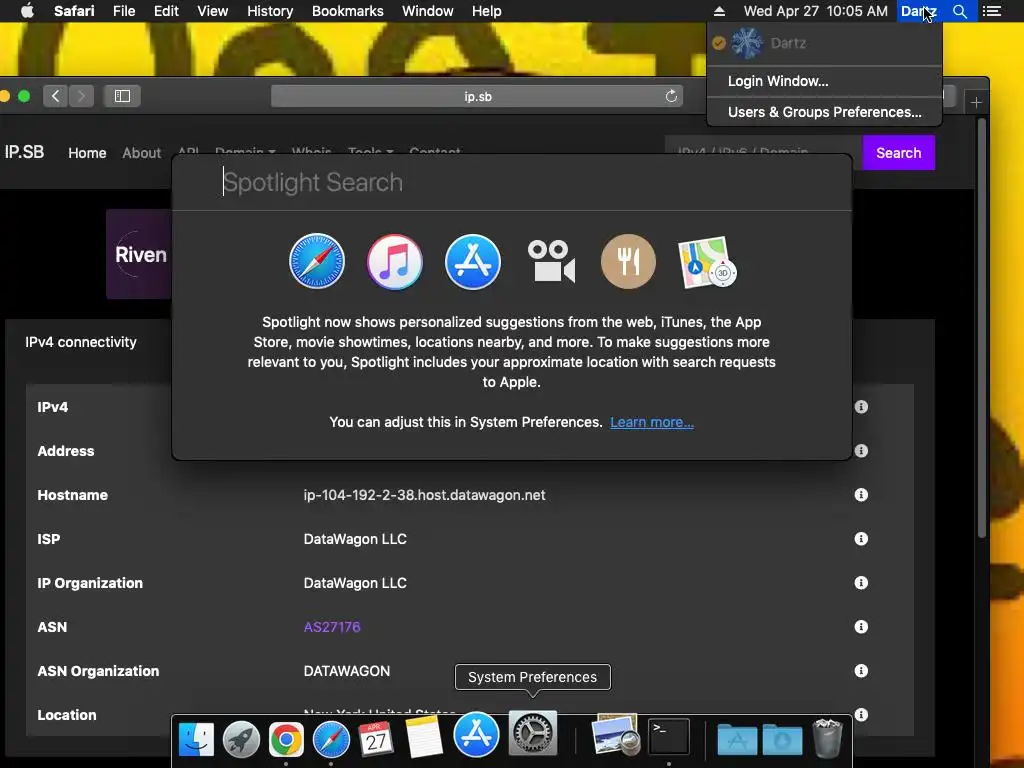Open the Apple menu
This screenshot has width=1024, height=768.
(x=27, y=10)
